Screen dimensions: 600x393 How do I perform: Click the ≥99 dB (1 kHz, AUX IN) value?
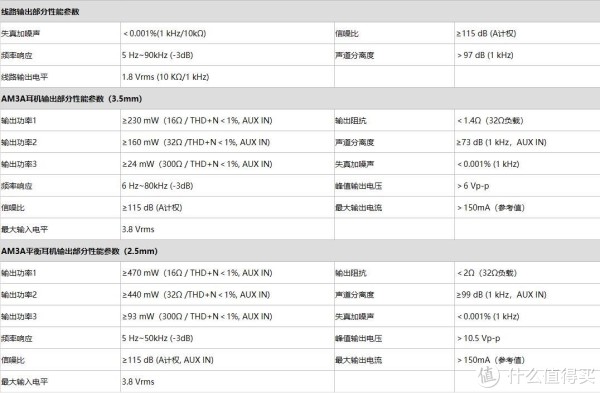click(501, 295)
